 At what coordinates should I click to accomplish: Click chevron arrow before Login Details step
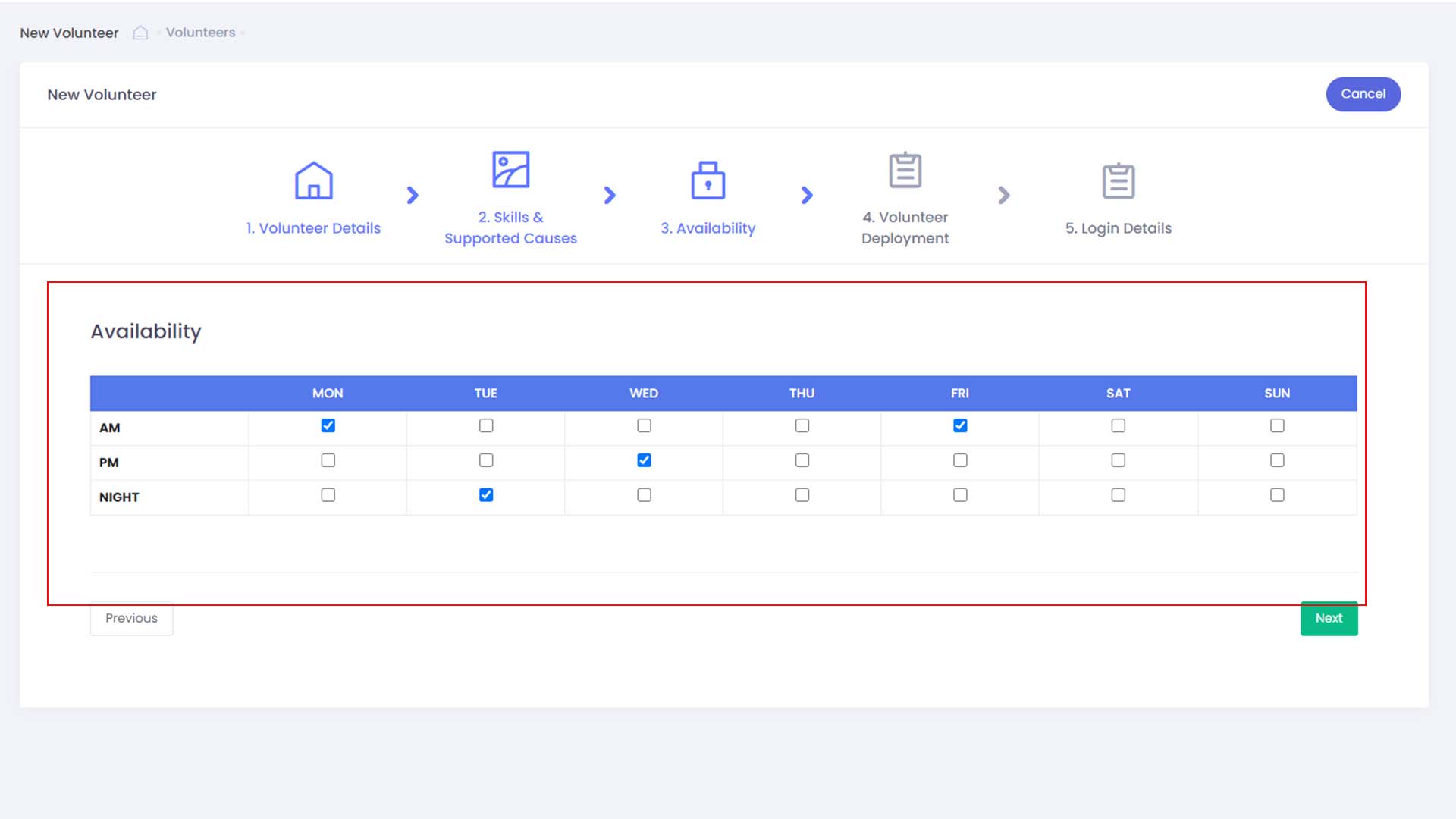[x=1004, y=196]
